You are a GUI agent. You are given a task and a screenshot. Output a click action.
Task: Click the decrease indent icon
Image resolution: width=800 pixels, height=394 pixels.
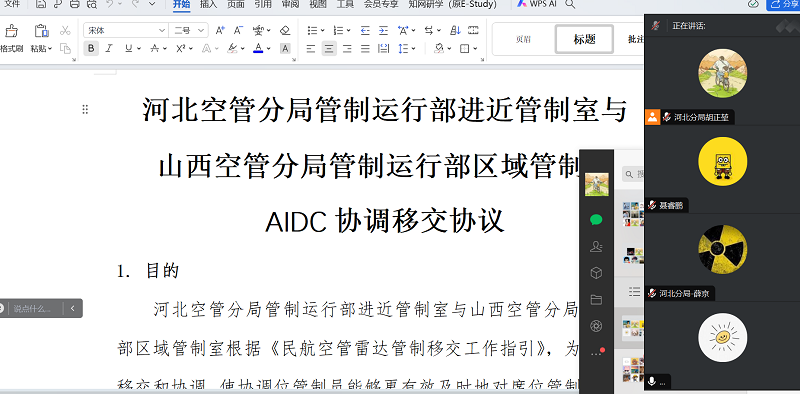(x=365, y=31)
